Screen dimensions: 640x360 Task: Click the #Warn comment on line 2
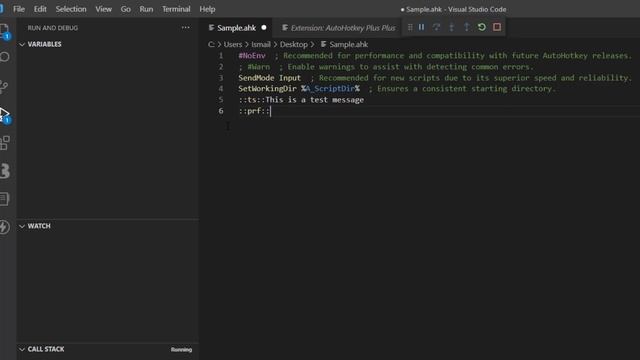point(259,67)
